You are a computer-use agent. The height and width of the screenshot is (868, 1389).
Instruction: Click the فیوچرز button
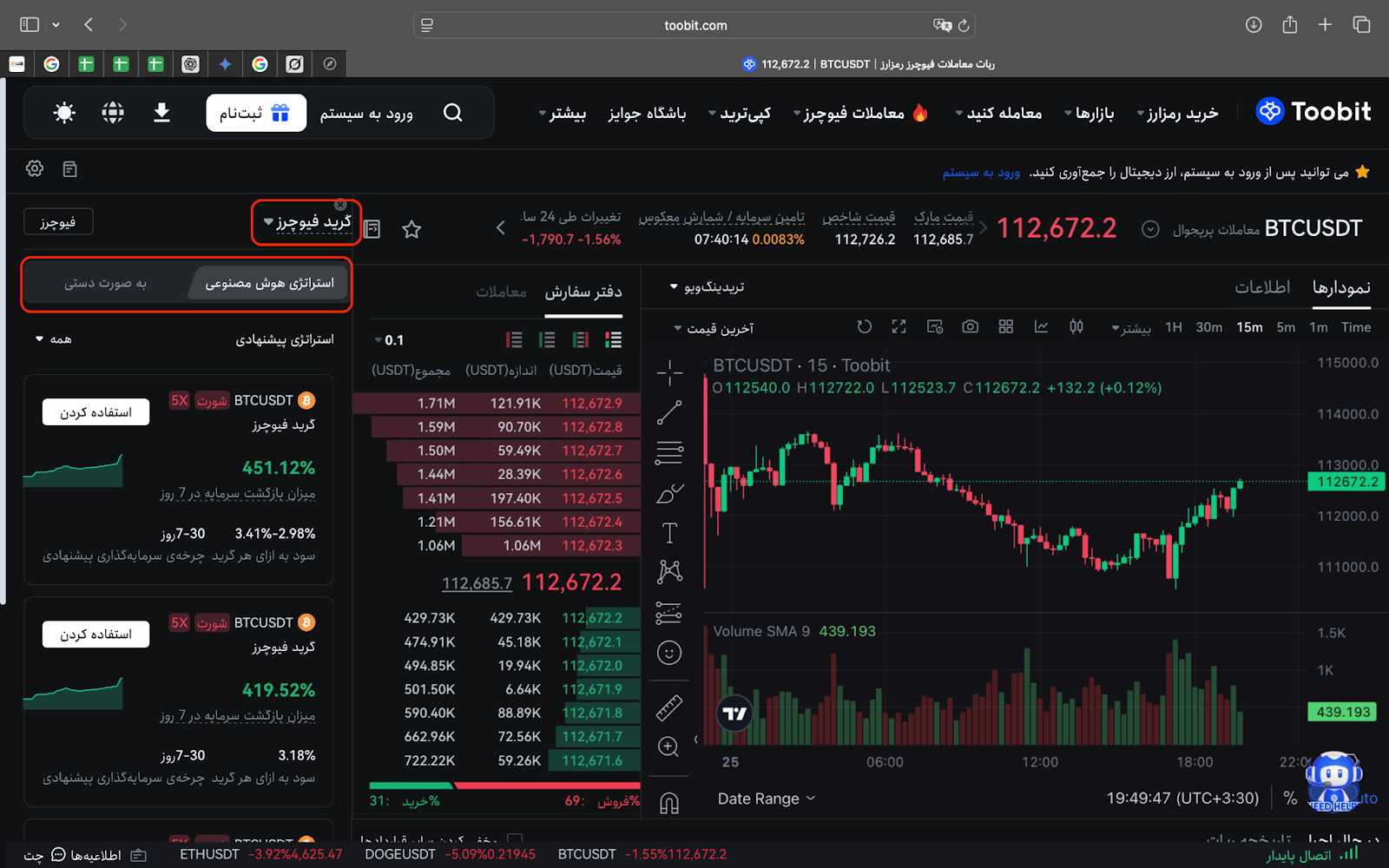(57, 222)
